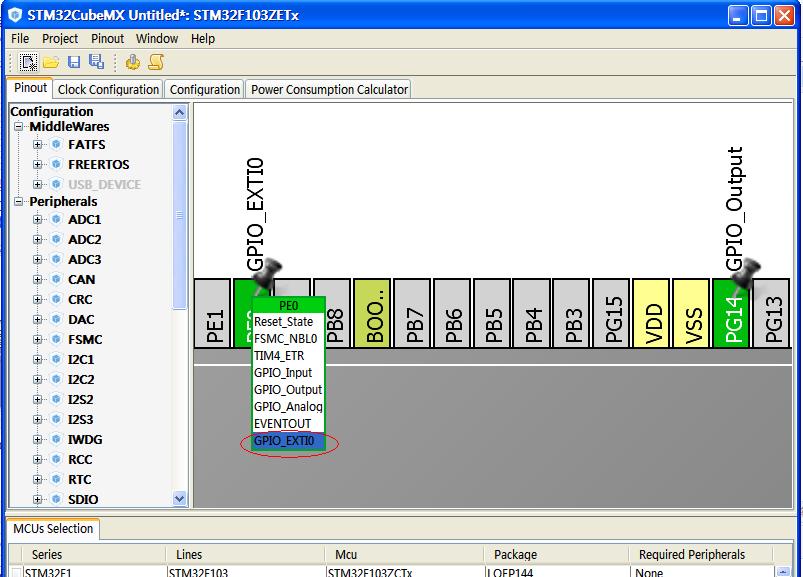Click the PB7 pin on chip
The image size is (803, 577).
pos(415,313)
